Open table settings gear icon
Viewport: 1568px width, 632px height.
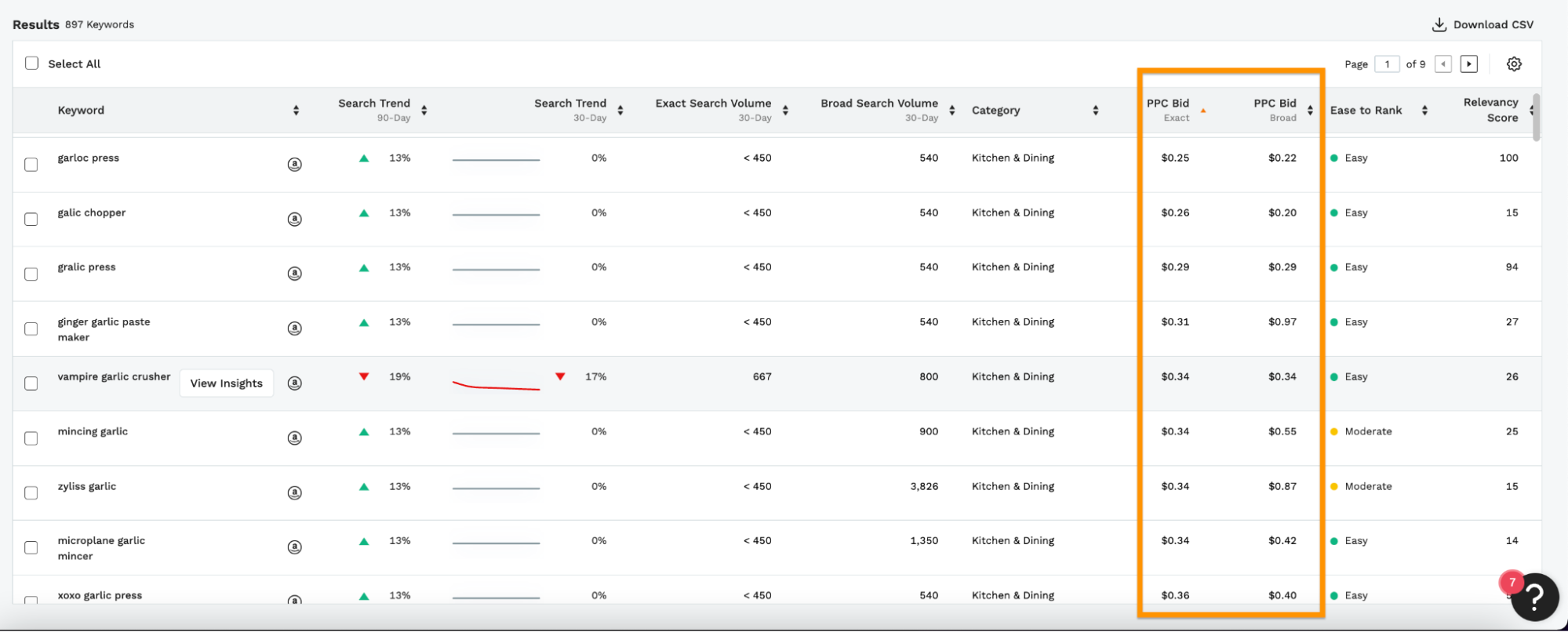(x=1514, y=64)
